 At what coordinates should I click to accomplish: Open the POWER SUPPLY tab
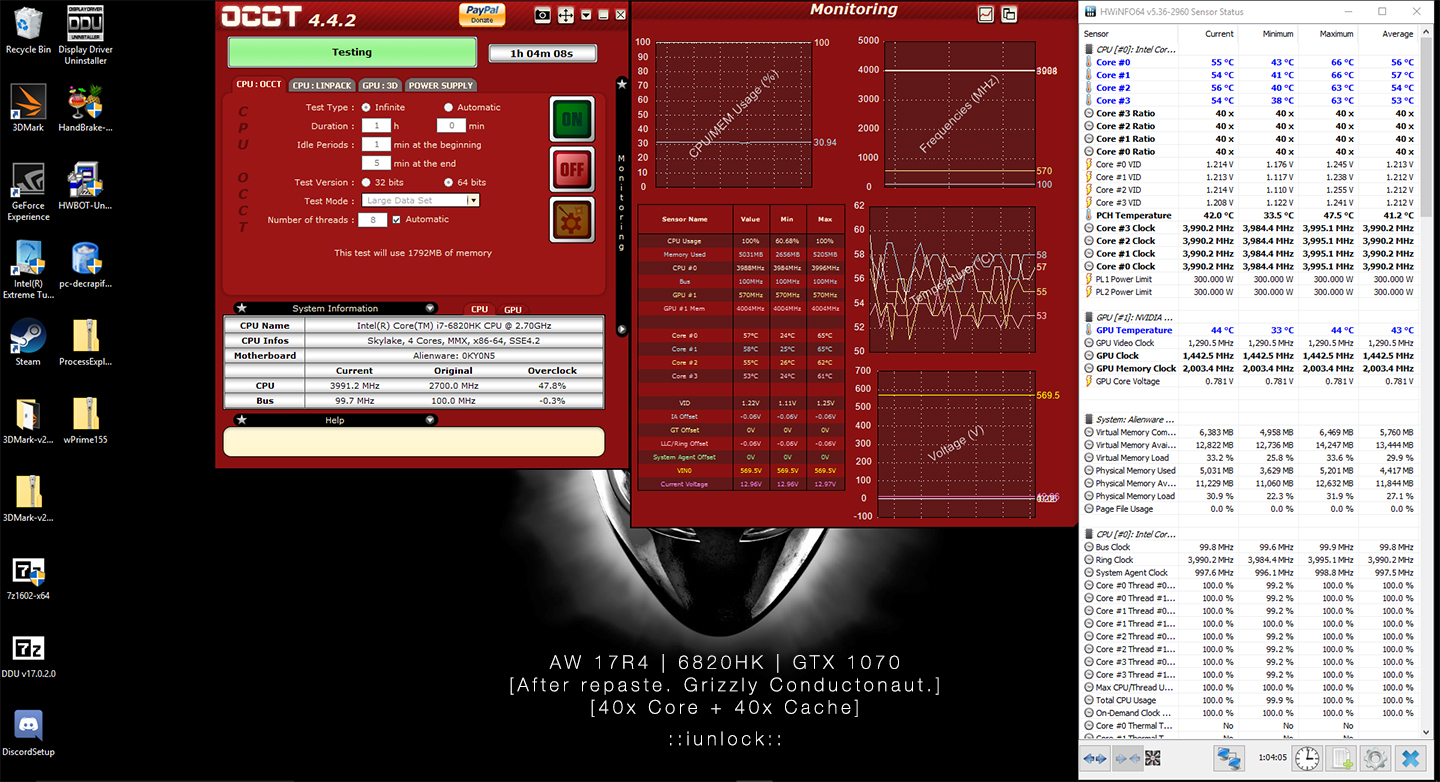[441, 85]
